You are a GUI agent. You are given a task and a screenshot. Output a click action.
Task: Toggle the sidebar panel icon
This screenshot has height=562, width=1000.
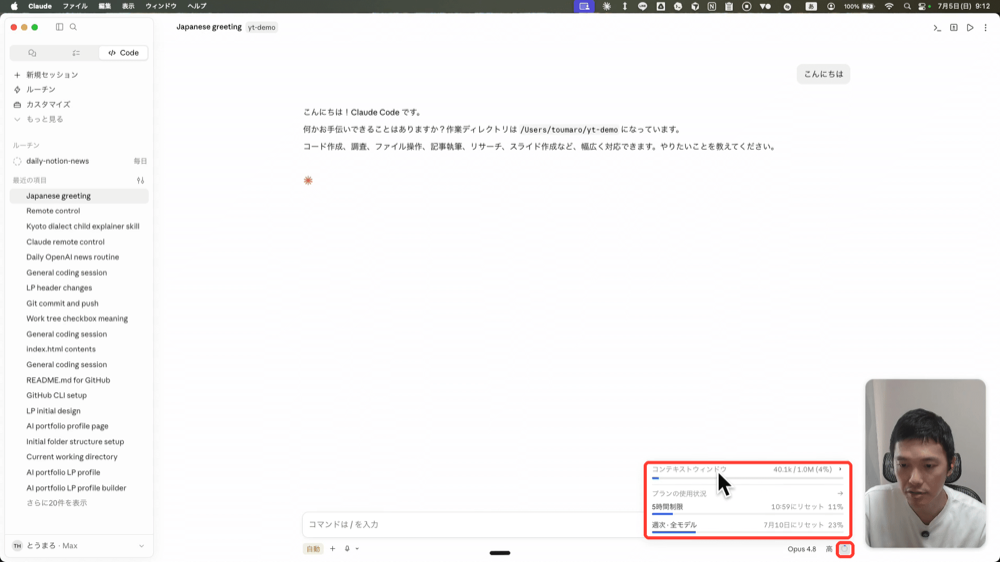pyautogui.click(x=59, y=27)
